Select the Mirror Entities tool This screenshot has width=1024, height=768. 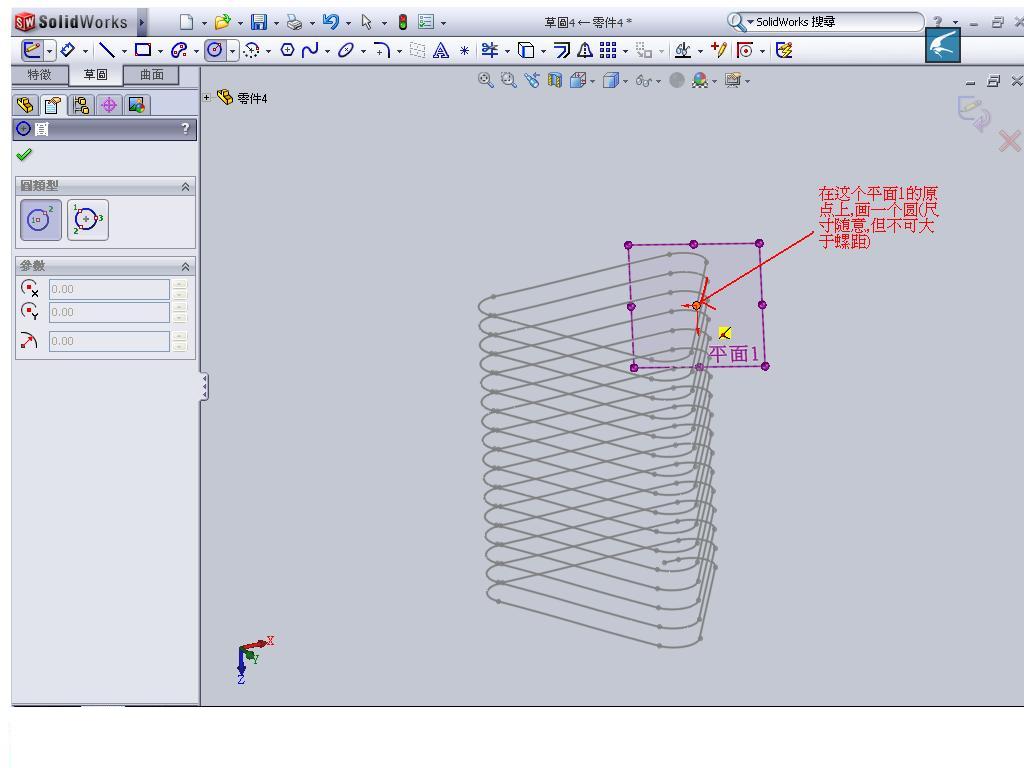tap(585, 50)
